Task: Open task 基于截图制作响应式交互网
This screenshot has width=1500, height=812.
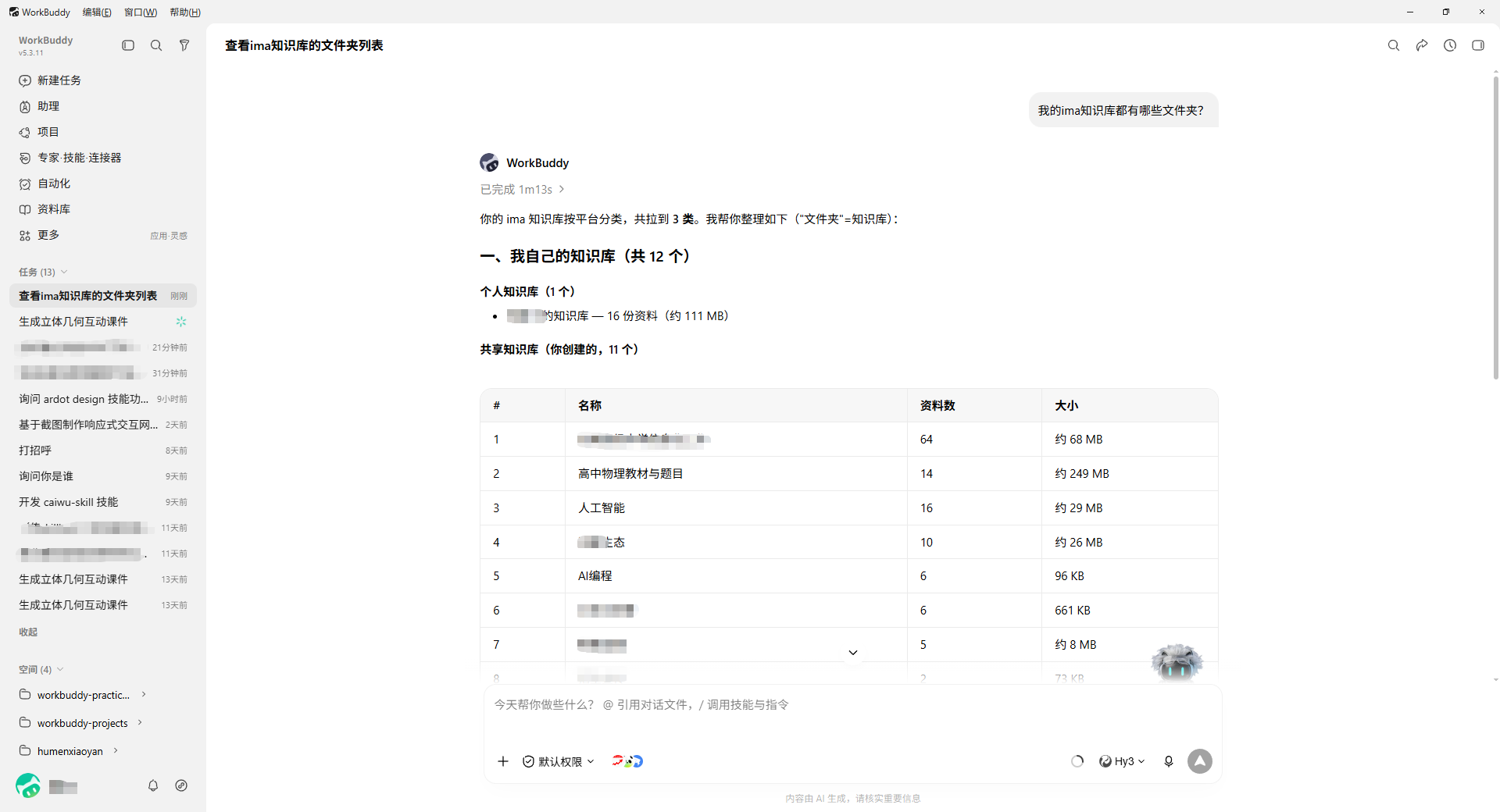Action: pos(103,425)
